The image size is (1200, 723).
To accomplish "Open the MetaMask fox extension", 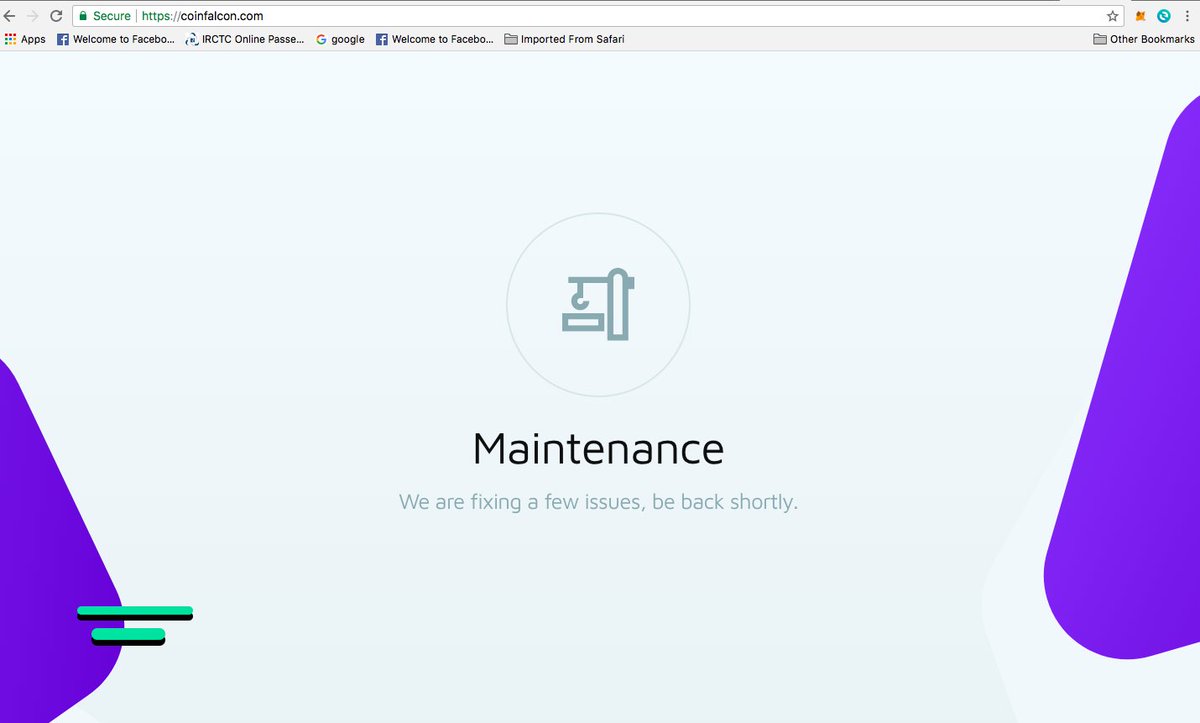I will 1141,16.
